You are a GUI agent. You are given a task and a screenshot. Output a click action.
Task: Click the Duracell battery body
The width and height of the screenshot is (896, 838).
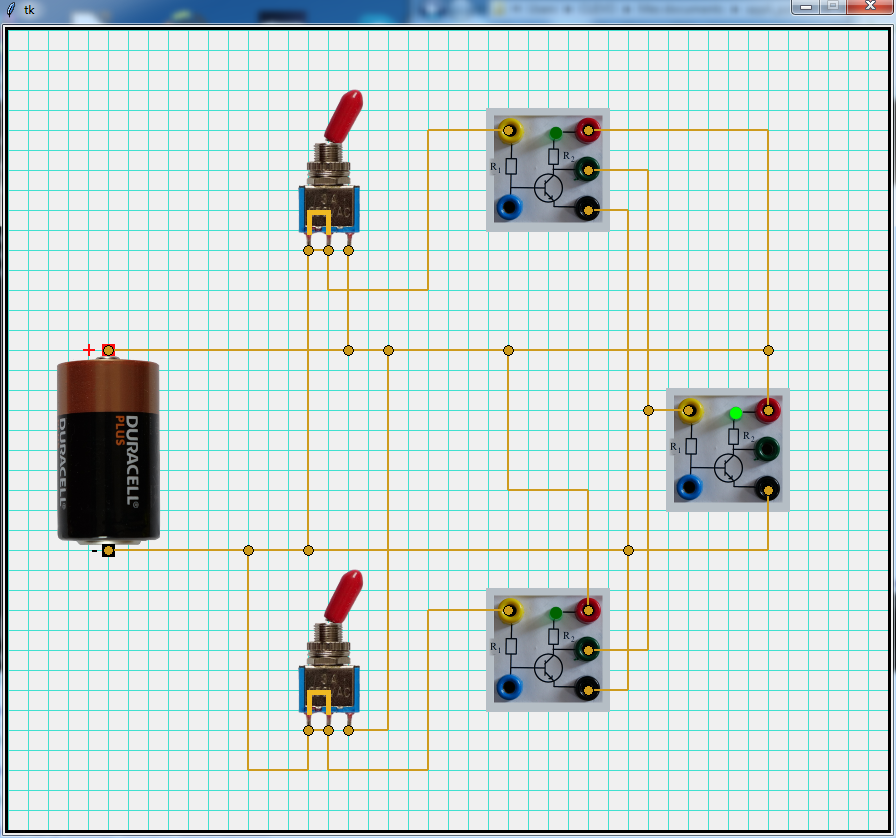click(x=108, y=450)
